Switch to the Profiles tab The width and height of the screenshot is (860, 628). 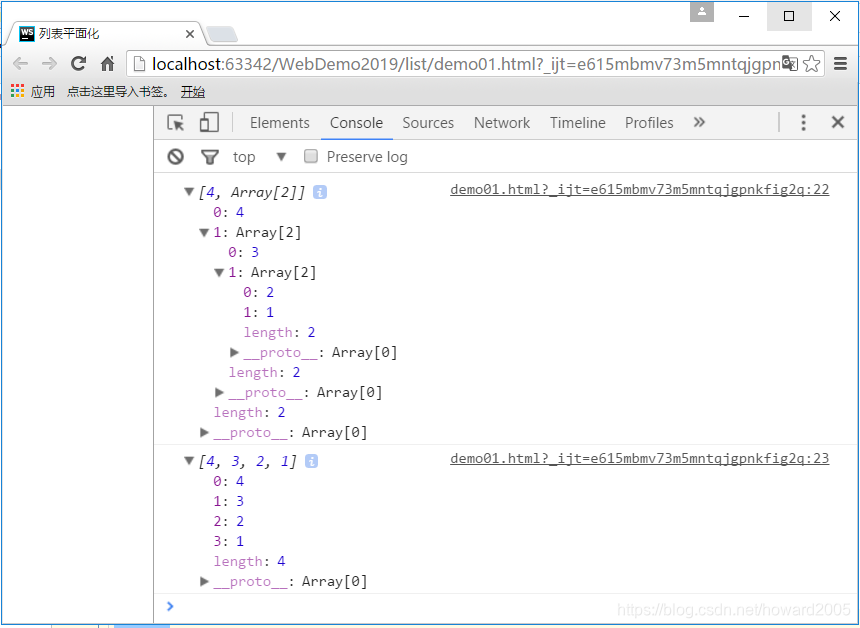[649, 123]
